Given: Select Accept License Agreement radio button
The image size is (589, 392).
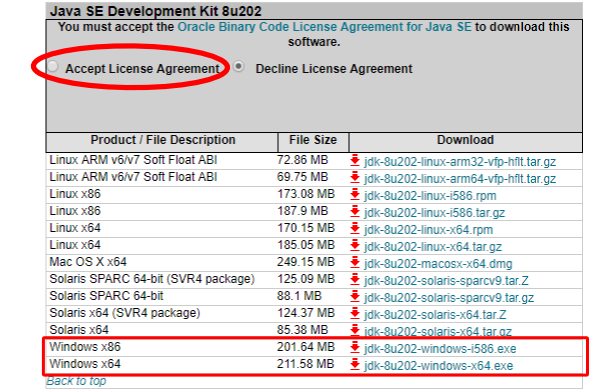Looking at the screenshot, I should point(53,66).
